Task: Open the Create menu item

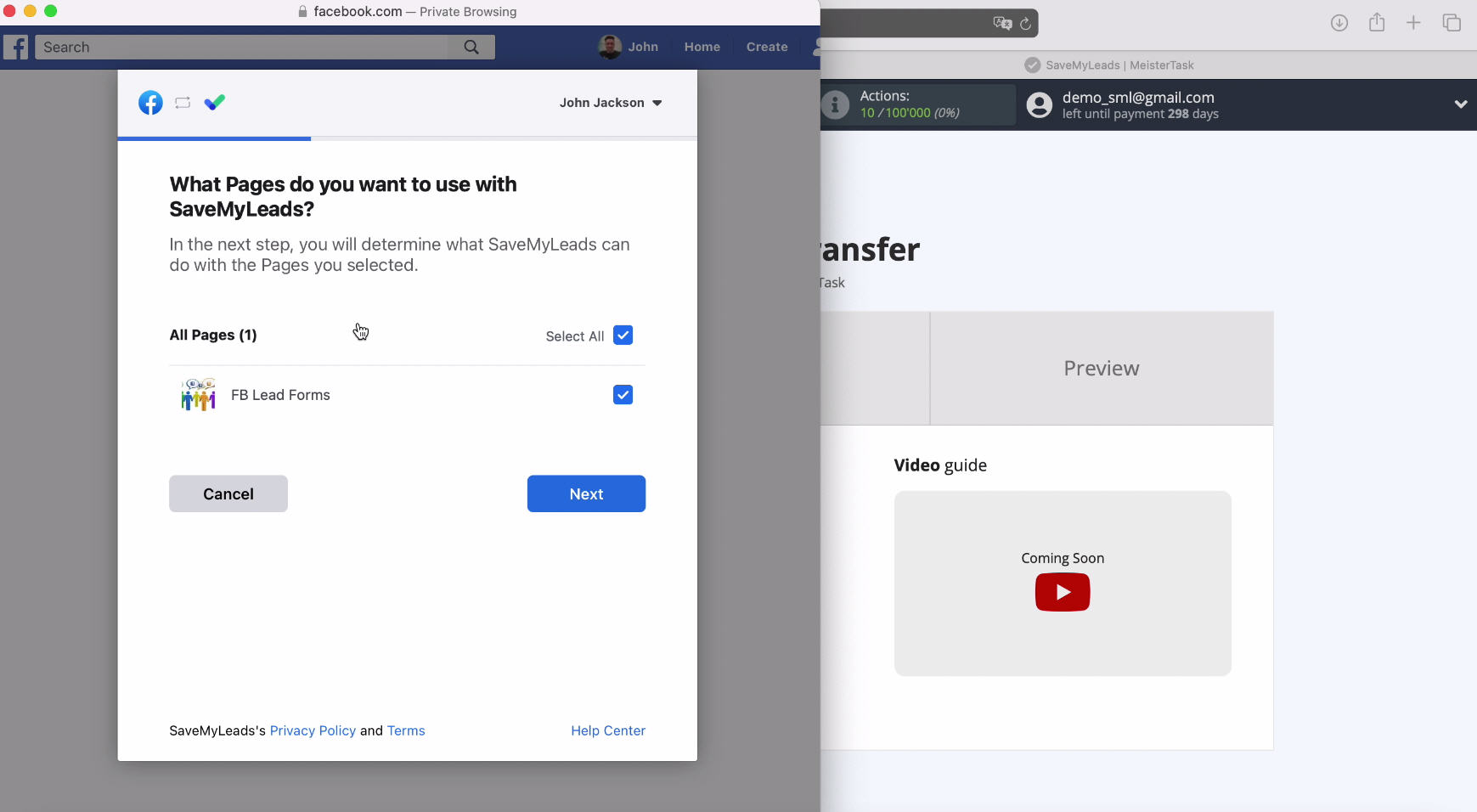Action: (767, 47)
